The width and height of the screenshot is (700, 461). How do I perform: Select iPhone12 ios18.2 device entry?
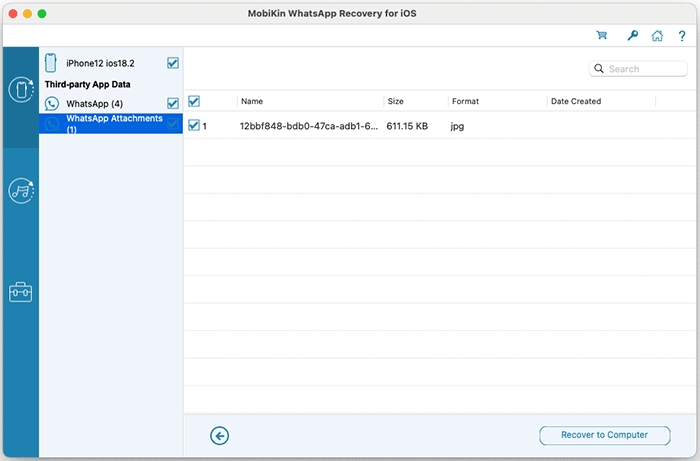(x=111, y=63)
